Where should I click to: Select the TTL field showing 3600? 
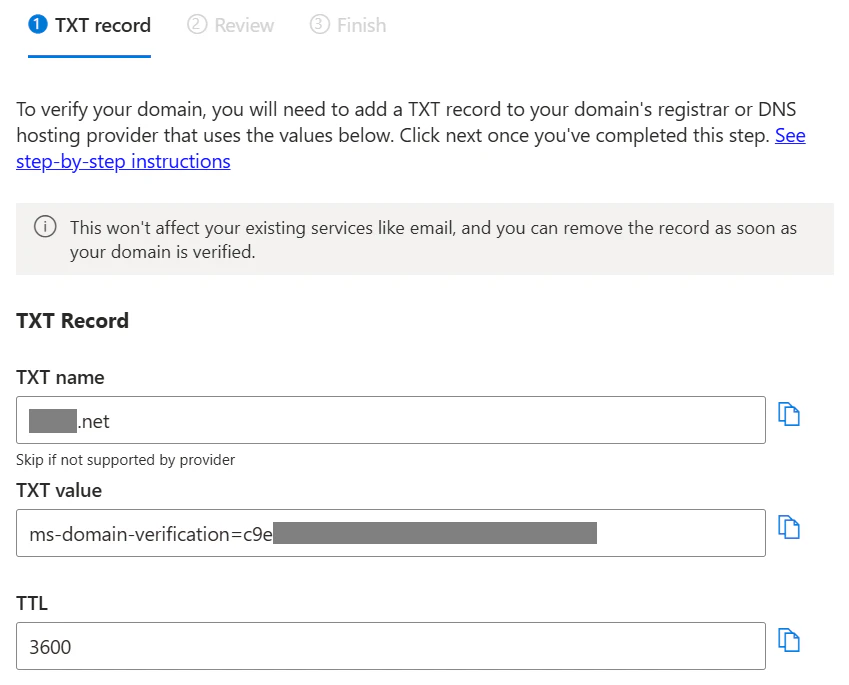(x=390, y=647)
